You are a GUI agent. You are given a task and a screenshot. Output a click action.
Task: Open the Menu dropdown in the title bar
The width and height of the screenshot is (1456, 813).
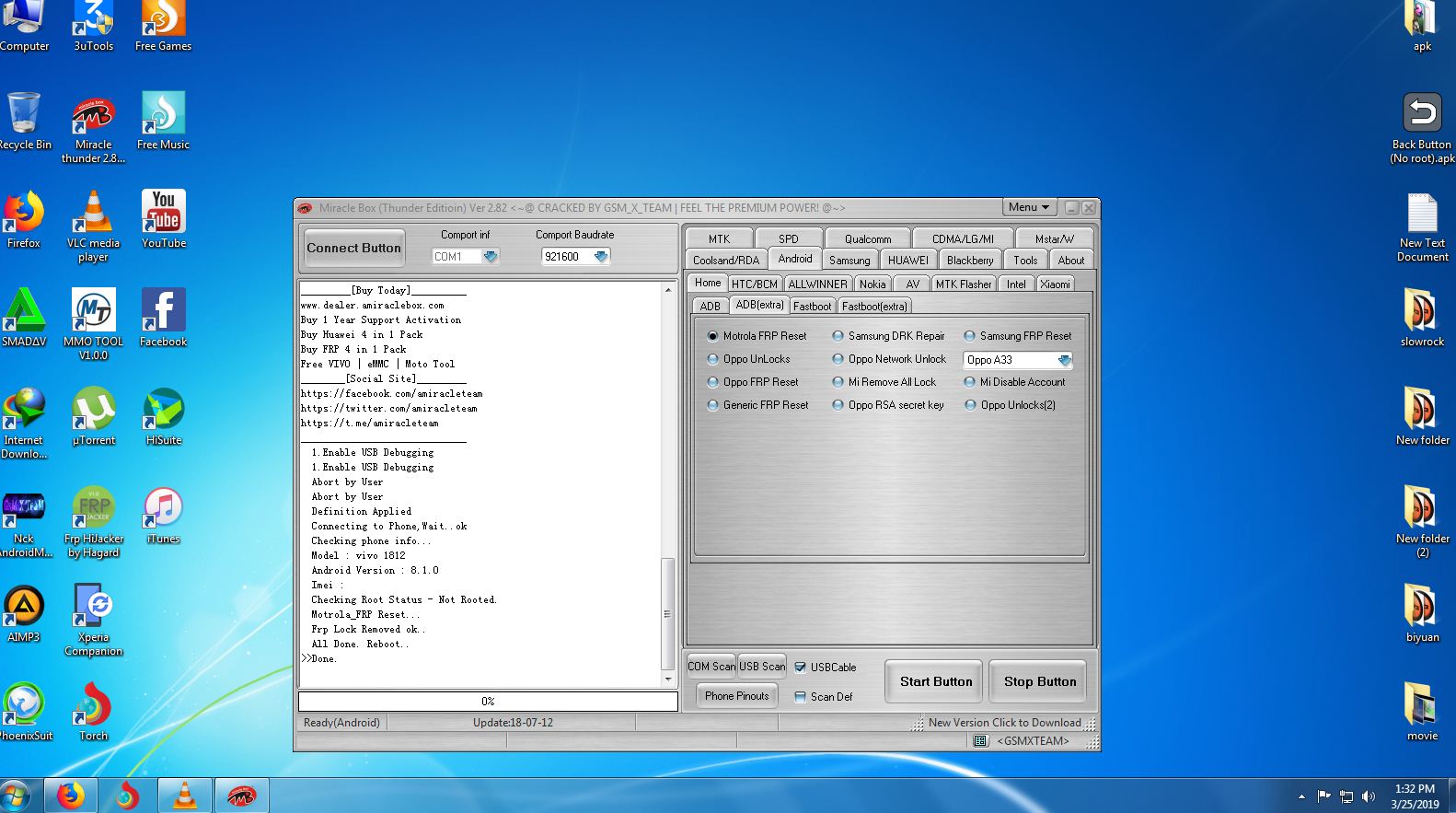coord(1028,207)
